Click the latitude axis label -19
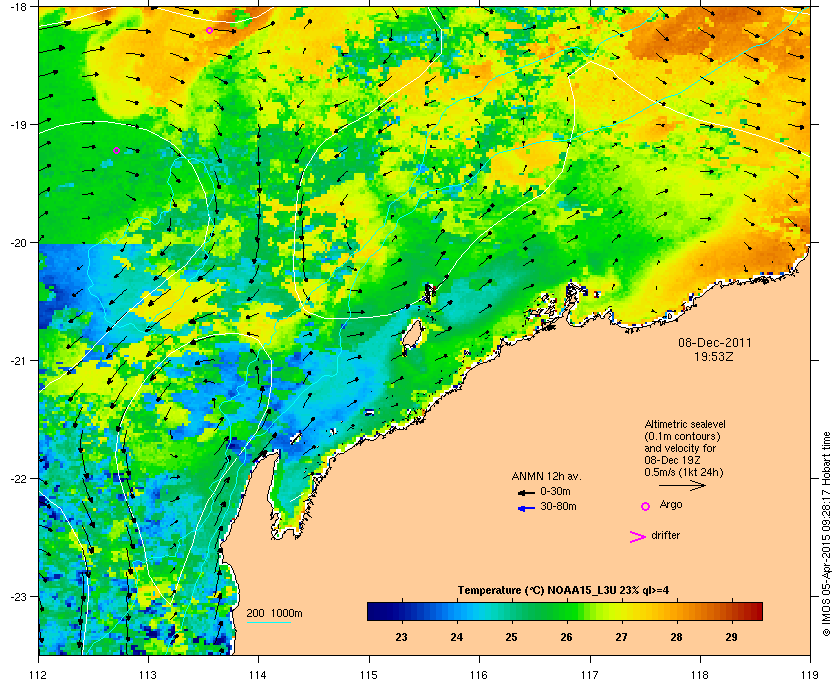The image size is (840, 680). pyautogui.click(x=20, y=125)
